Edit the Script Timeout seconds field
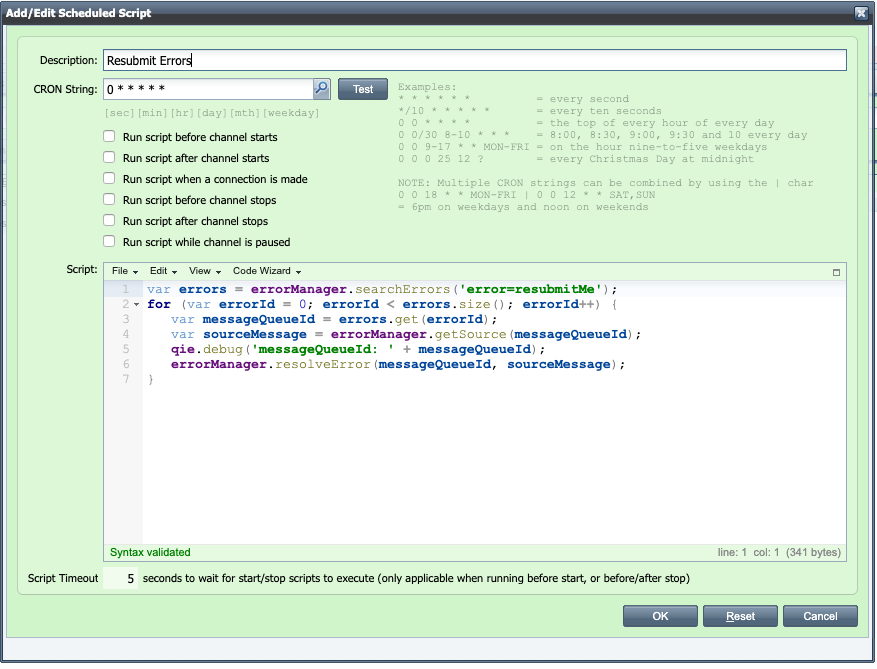The image size is (877, 669). [120, 578]
